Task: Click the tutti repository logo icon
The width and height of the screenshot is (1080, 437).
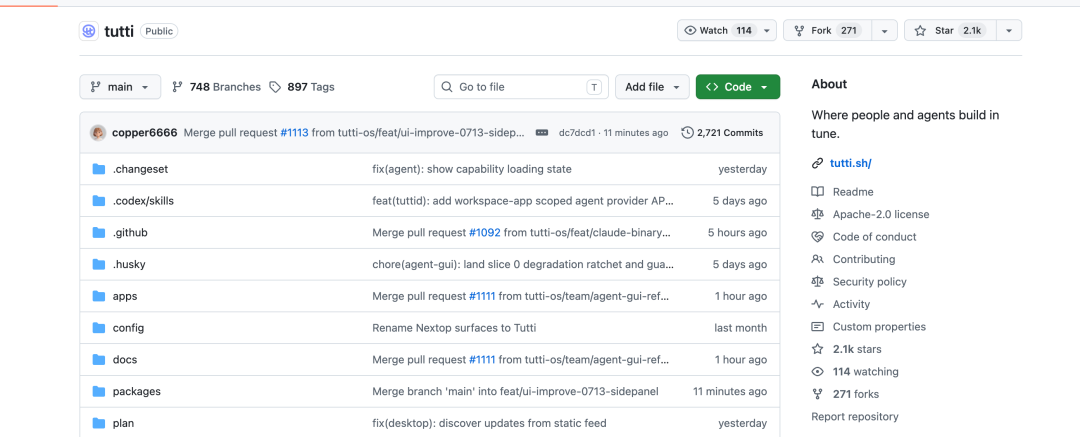Action: point(89,31)
